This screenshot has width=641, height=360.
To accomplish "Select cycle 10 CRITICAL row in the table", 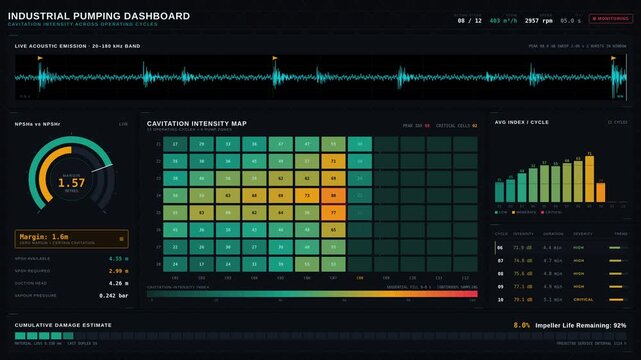I will [562, 300].
